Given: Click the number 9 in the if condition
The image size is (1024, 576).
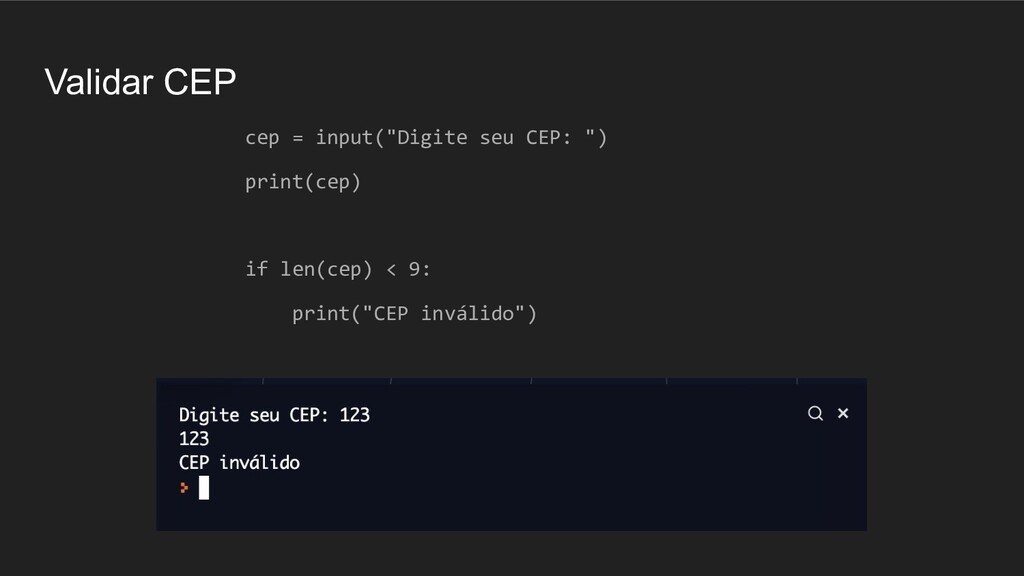Looking at the screenshot, I should (414, 269).
